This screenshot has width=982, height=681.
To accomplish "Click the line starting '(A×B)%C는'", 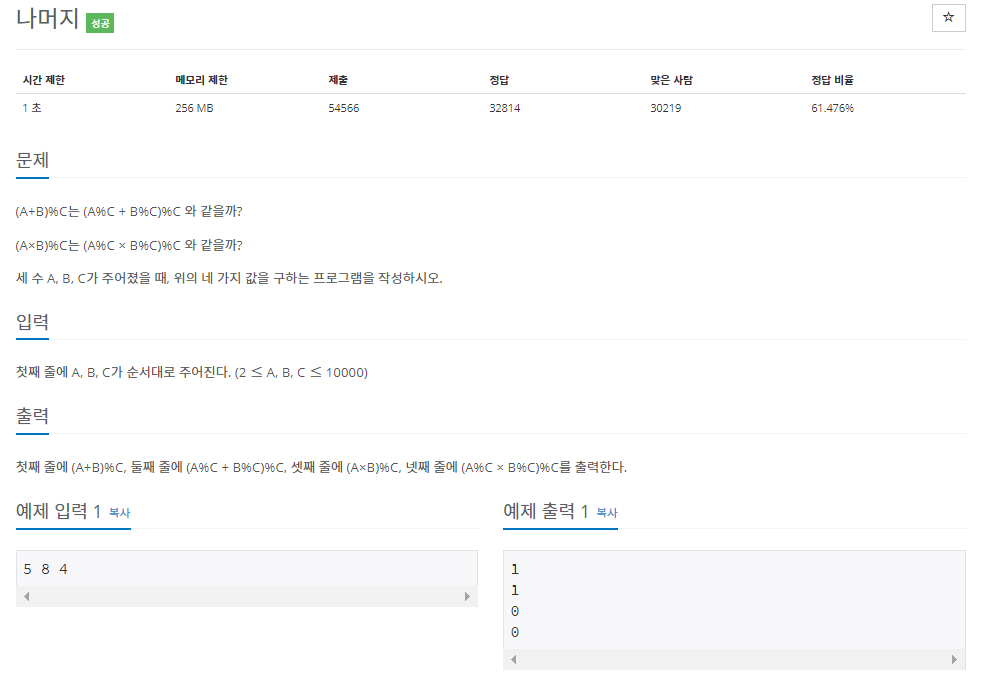I will pyautogui.click(x=129, y=245).
